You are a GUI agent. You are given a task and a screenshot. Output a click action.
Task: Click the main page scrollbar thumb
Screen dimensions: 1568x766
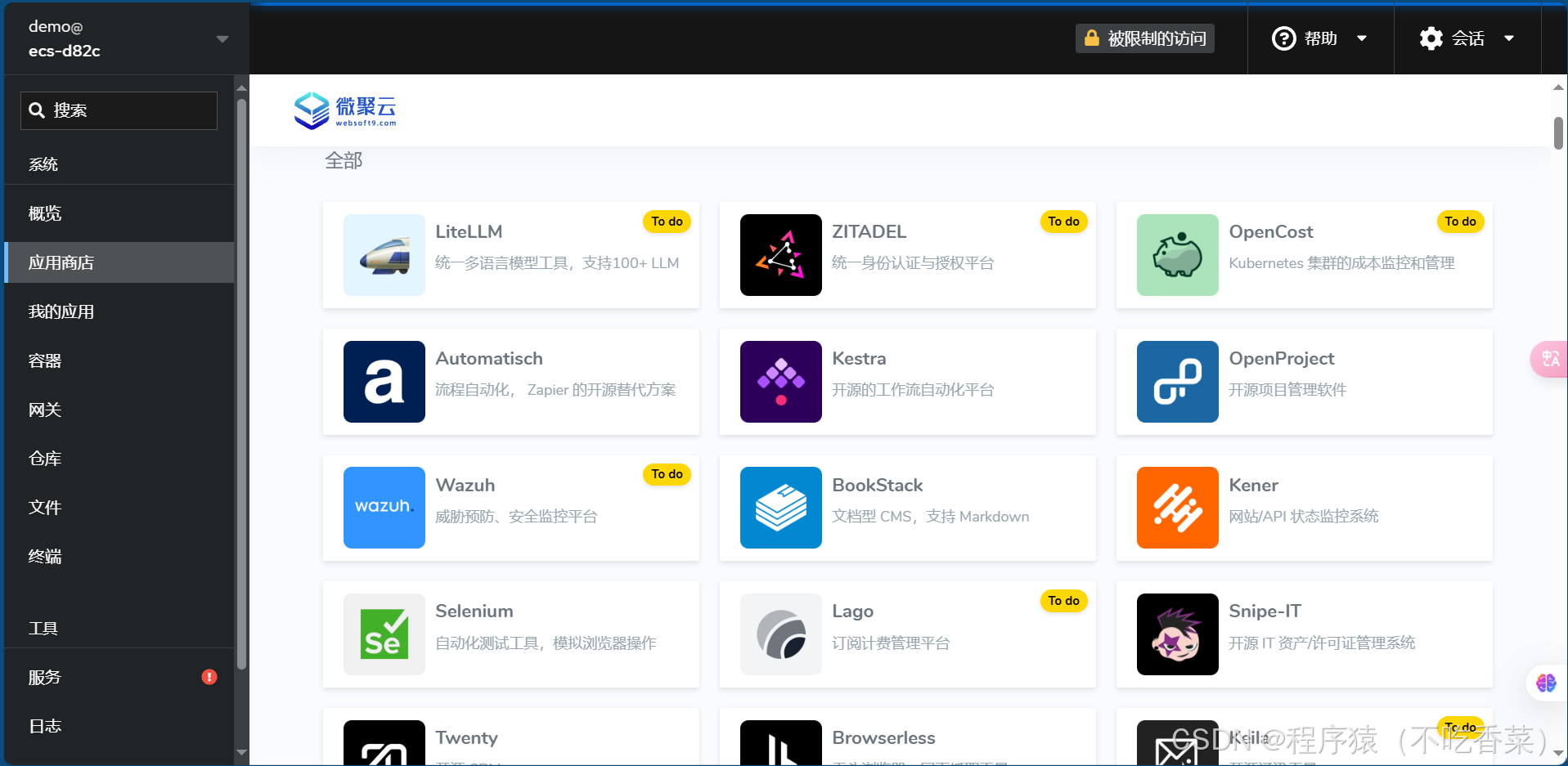(1558, 132)
